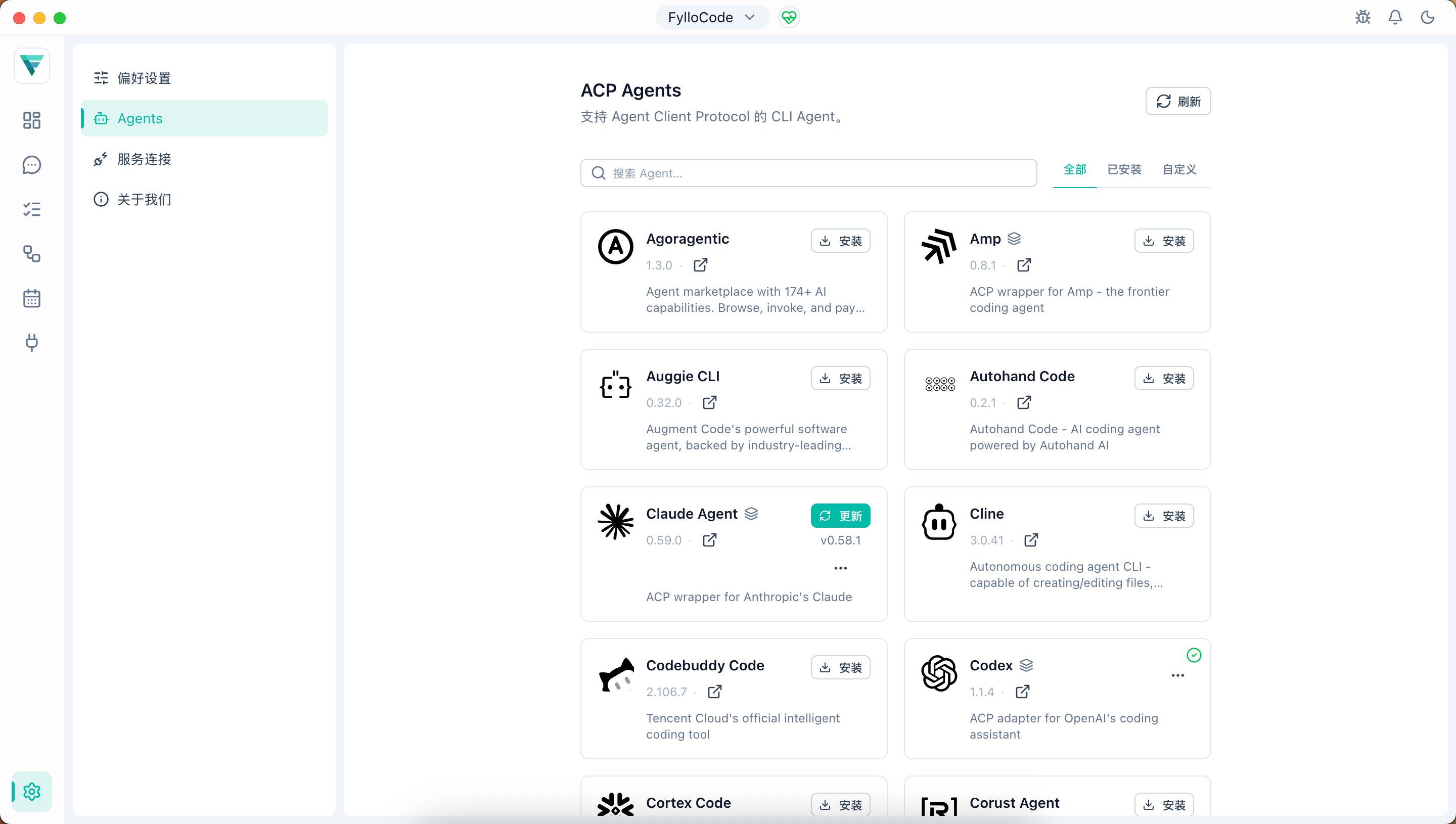Install the Cline agent
The height and width of the screenshot is (824, 1456).
tap(1164, 516)
